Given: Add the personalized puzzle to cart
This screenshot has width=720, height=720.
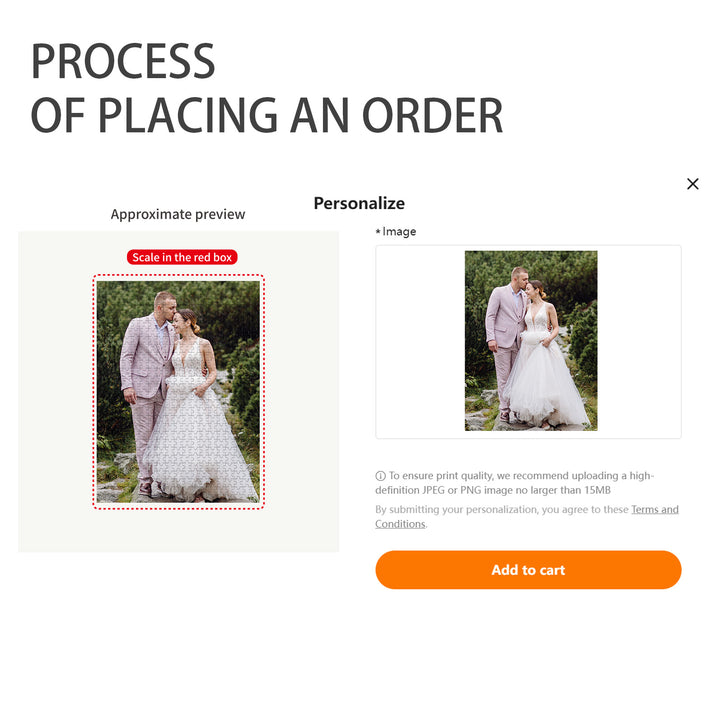Looking at the screenshot, I should pos(528,569).
